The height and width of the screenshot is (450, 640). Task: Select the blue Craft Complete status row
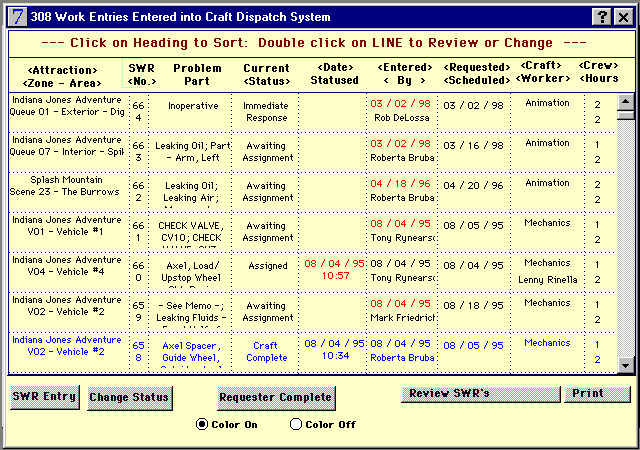[x=266, y=350]
